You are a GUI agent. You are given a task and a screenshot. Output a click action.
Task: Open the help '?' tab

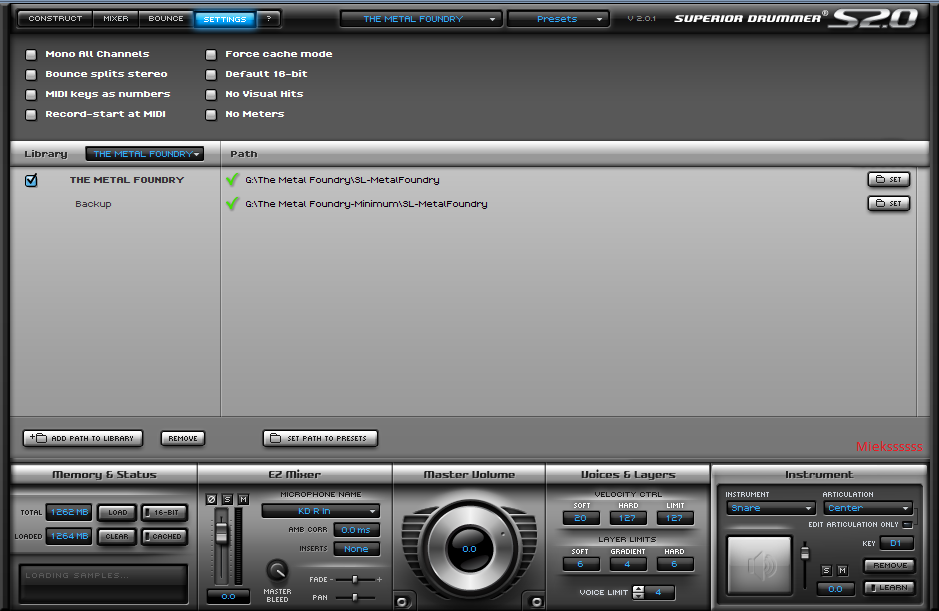click(x=269, y=19)
